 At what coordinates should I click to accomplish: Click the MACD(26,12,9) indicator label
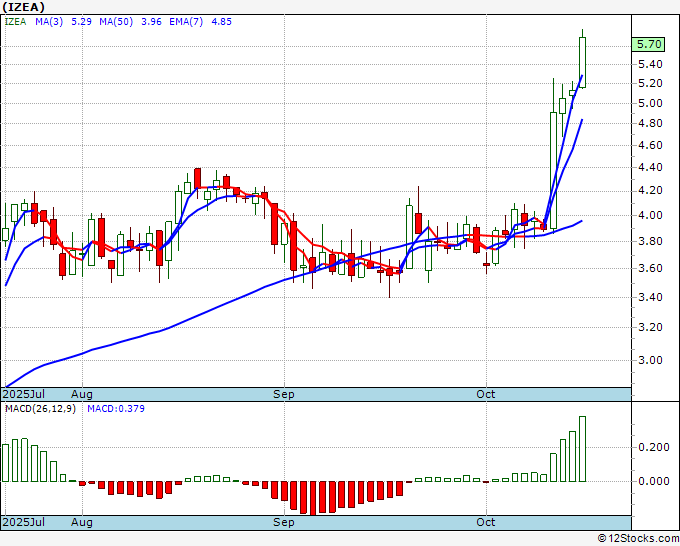(41, 409)
